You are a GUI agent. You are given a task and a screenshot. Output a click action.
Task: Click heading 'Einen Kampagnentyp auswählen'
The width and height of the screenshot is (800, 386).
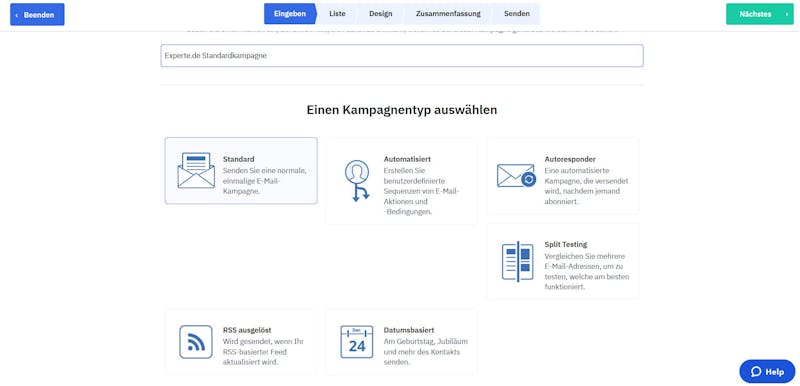402,110
